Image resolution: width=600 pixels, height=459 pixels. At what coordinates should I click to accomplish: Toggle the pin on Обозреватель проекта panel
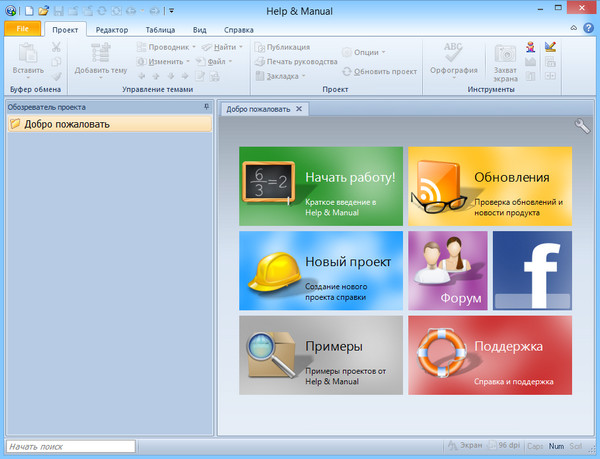tap(207, 106)
